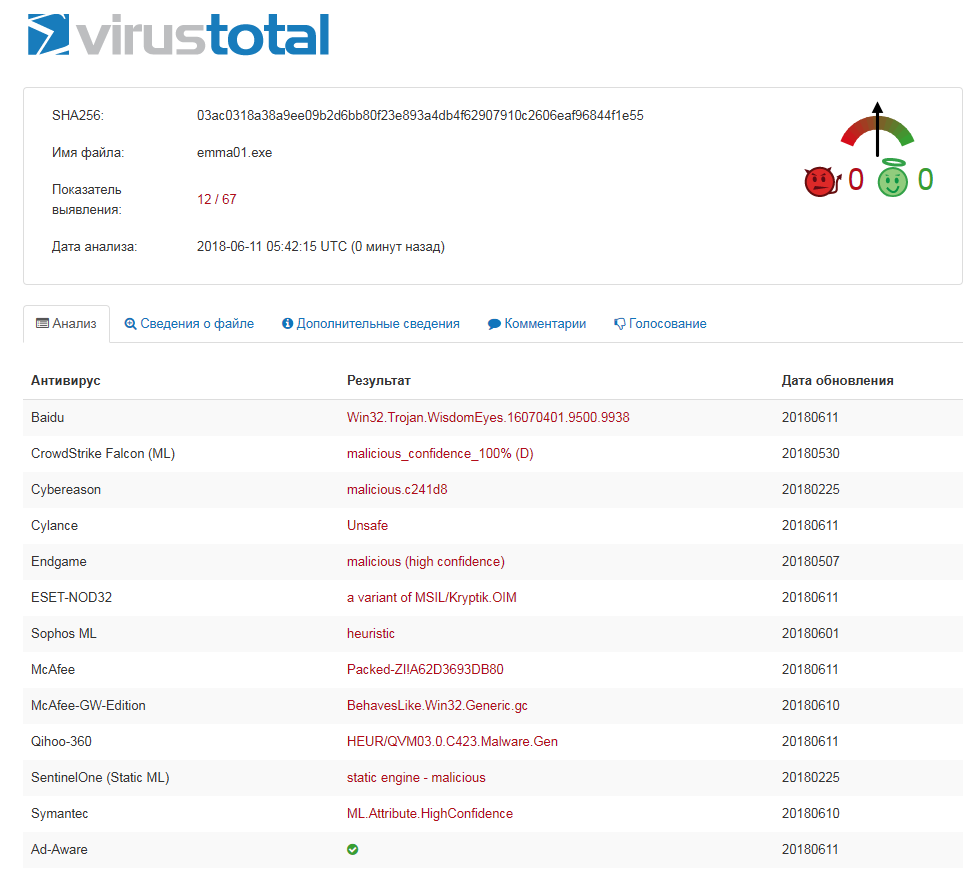Select the Symantec antivirus name
Image resolution: width=976 pixels, height=870 pixels.
60,815
